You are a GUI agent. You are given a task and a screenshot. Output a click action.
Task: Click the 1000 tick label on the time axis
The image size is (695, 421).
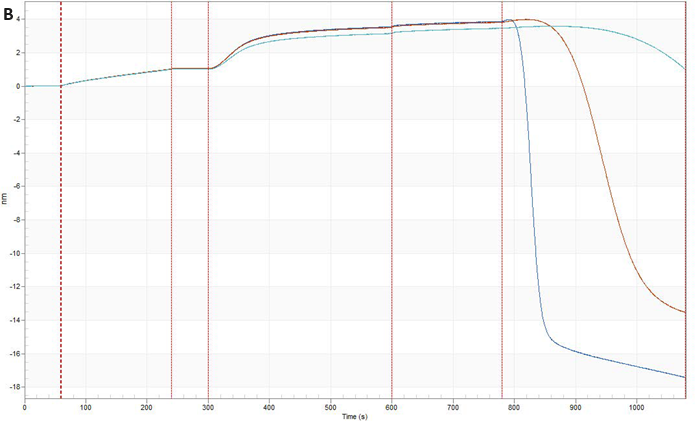tap(636, 407)
